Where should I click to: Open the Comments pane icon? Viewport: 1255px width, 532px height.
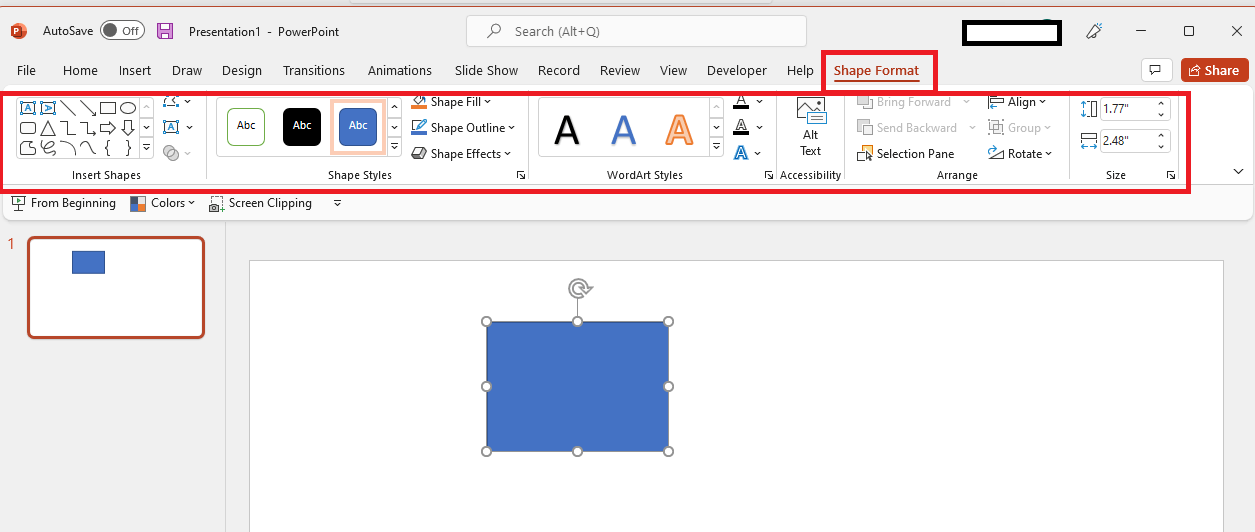pos(1156,70)
